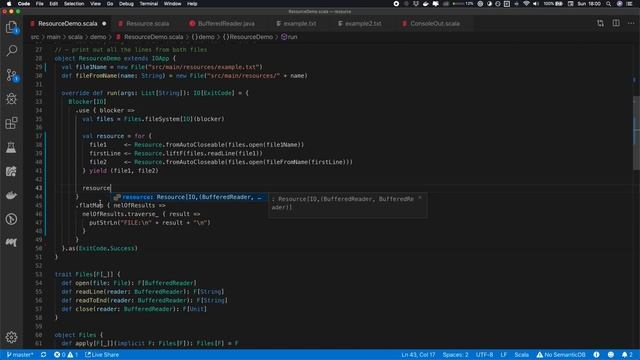The width and height of the screenshot is (640, 360).
Task: Accept the resource autocomplete suggestion
Action: (190, 197)
